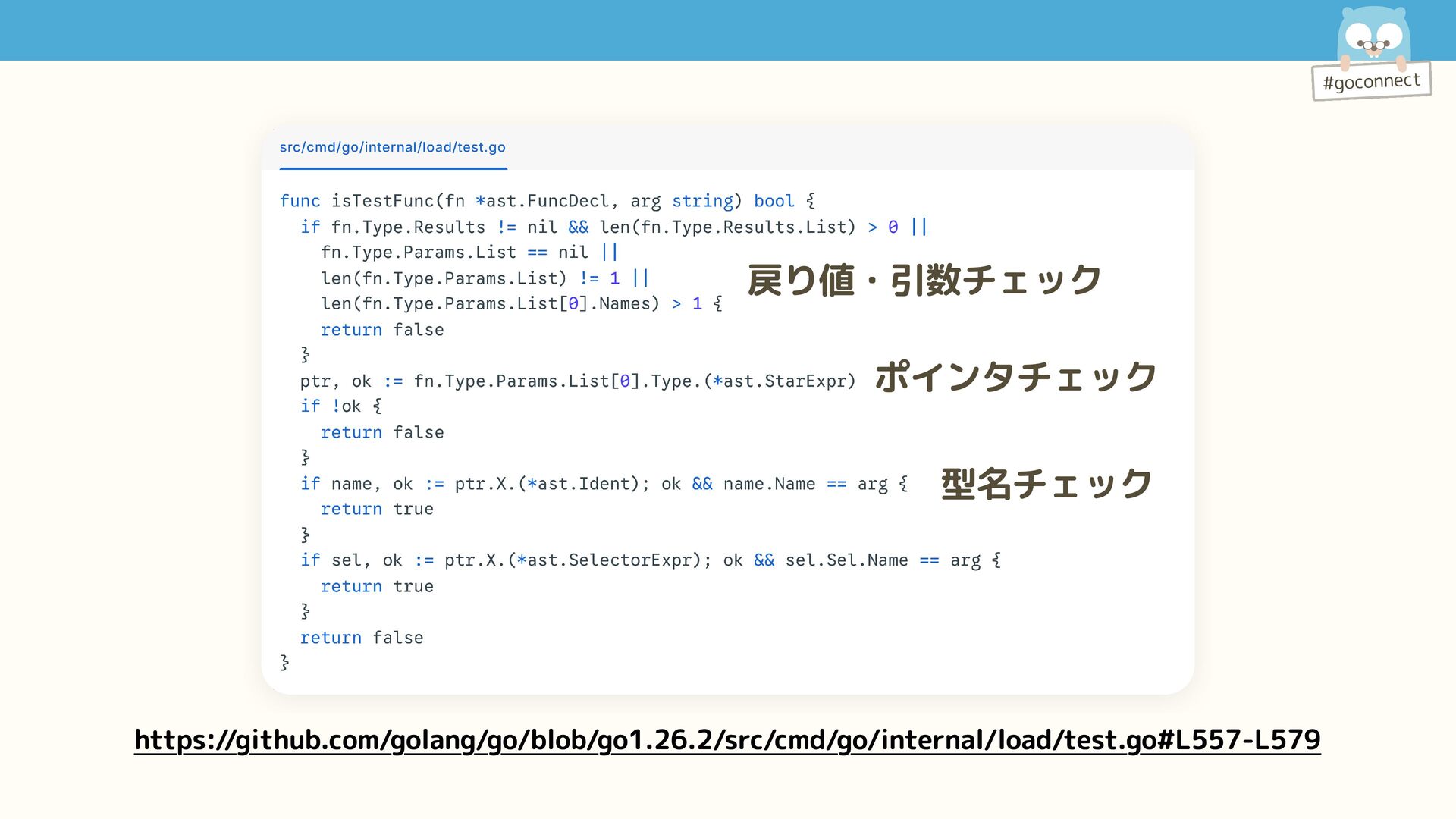Click the if !ok condition line
Screen dimensions: 1456x819
pos(340,406)
